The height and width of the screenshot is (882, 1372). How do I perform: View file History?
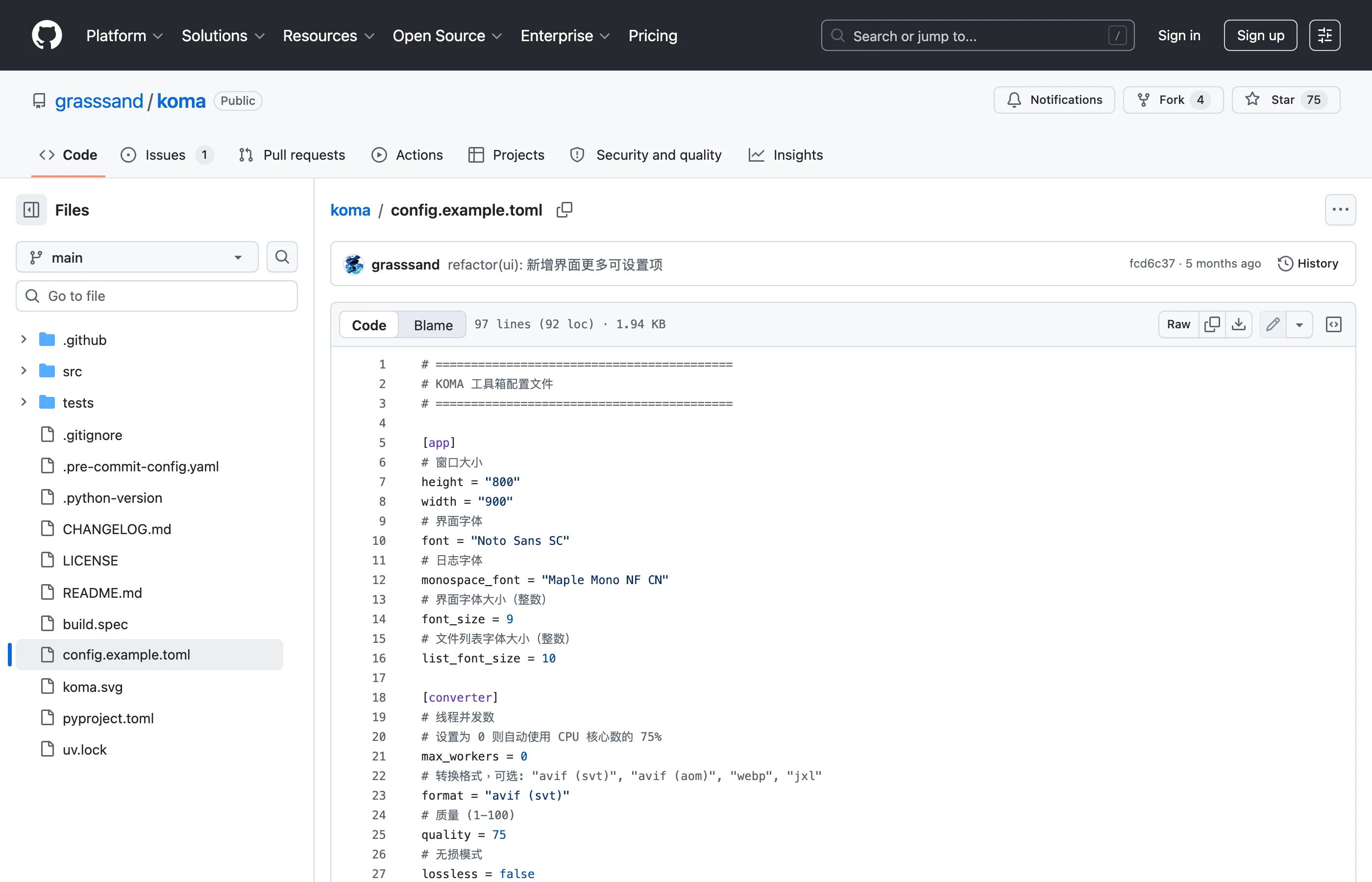click(x=1308, y=264)
